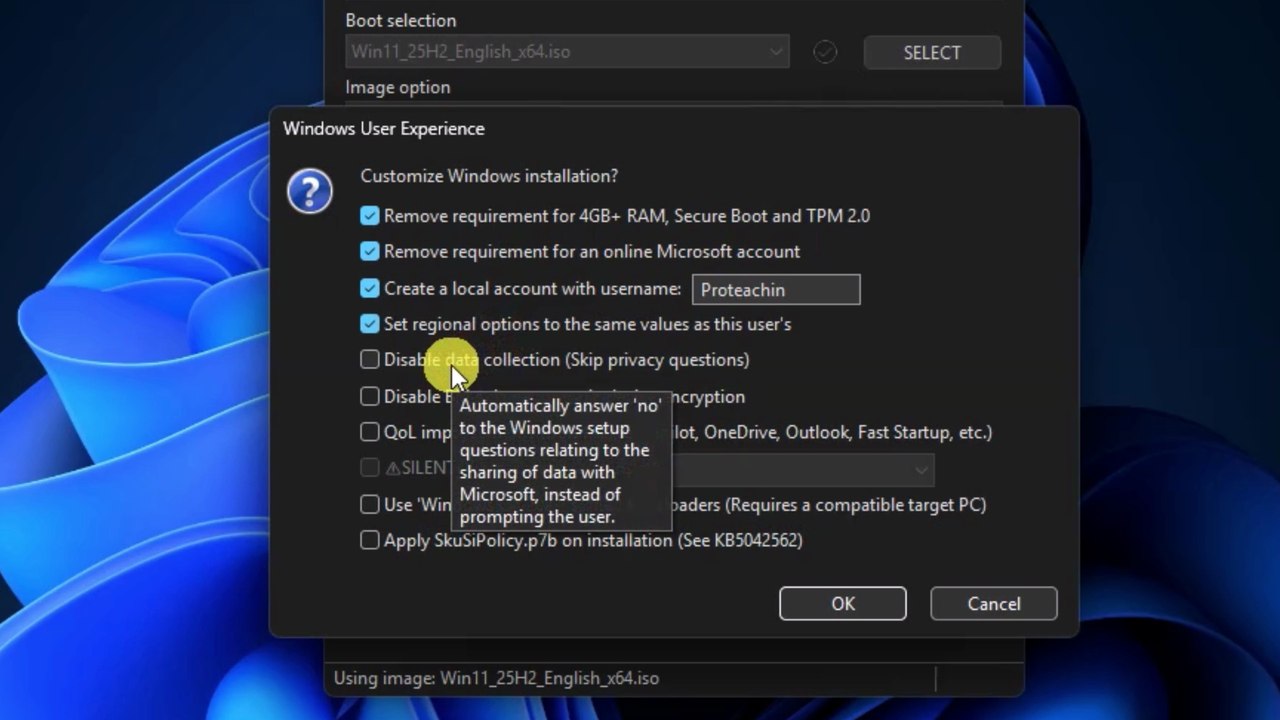Click the 'Using image: Win11_25H2_English_x64.iso' status text
The width and height of the screenshot is (1280, 720).
496,678
